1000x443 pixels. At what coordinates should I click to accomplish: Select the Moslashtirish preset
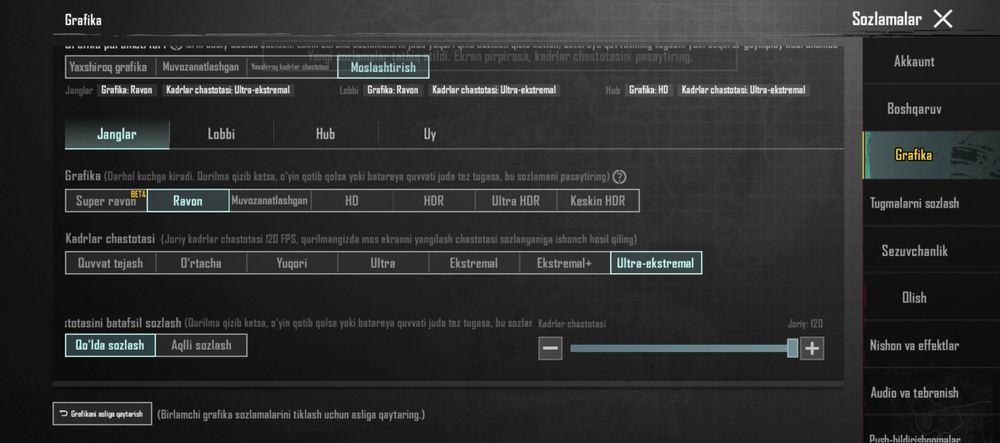pos(383,67)
